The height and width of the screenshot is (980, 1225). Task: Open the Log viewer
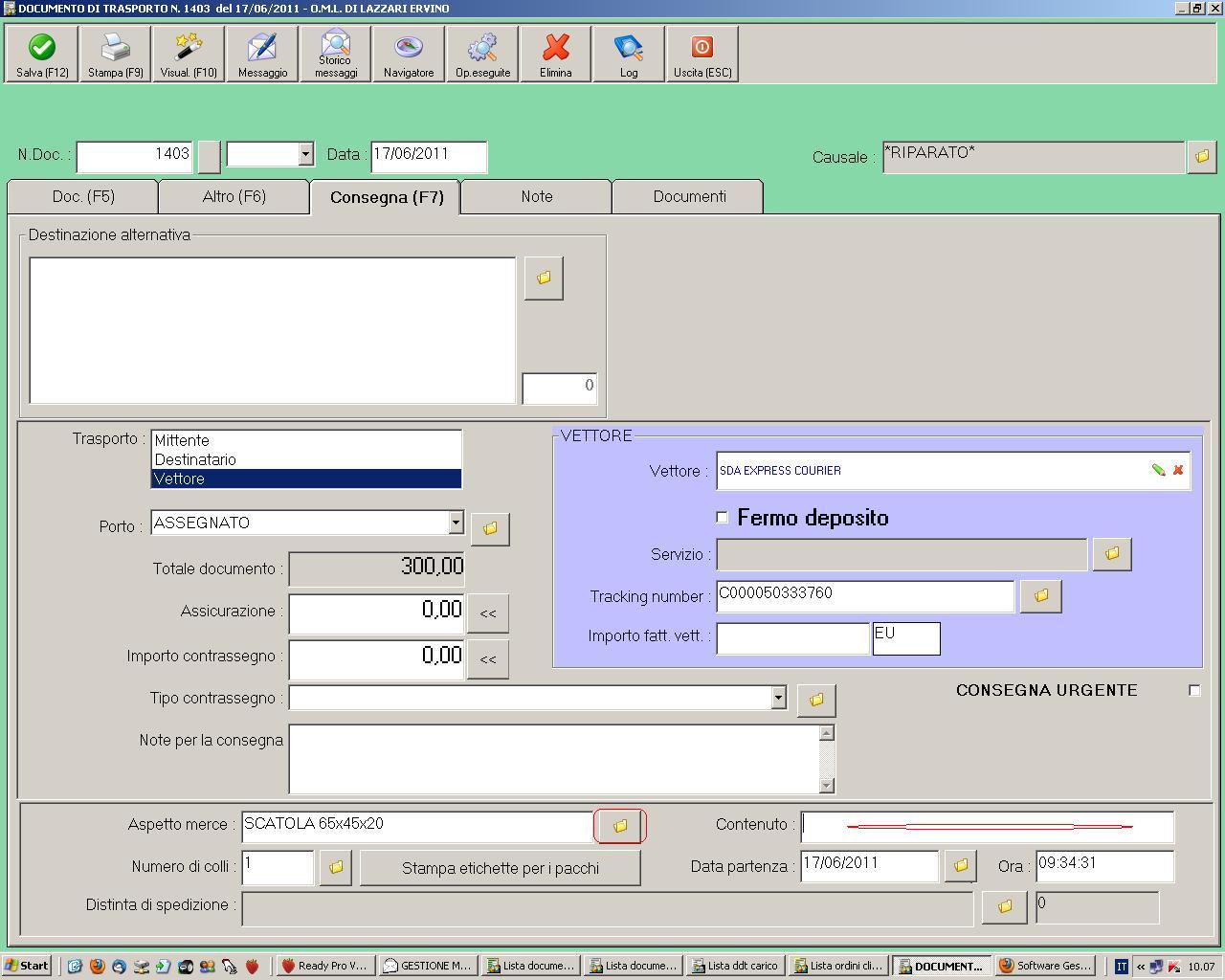point(629,55)
